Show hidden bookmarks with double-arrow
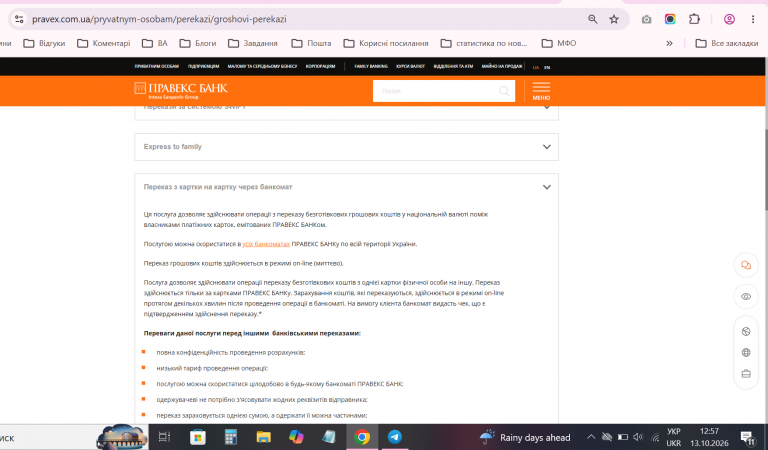 pos(669,43)
